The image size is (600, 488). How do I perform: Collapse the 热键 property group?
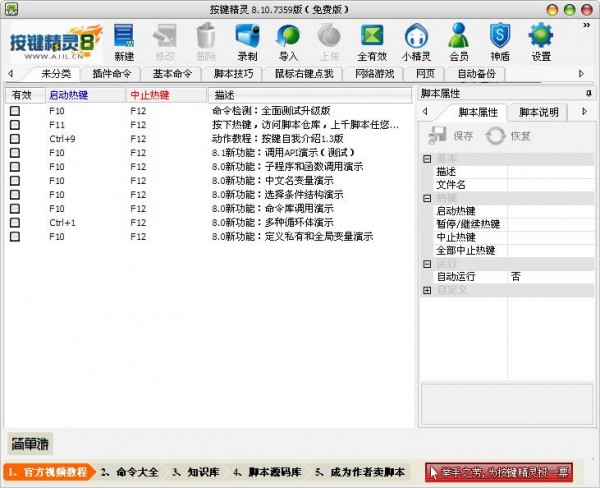pos(427,198)
